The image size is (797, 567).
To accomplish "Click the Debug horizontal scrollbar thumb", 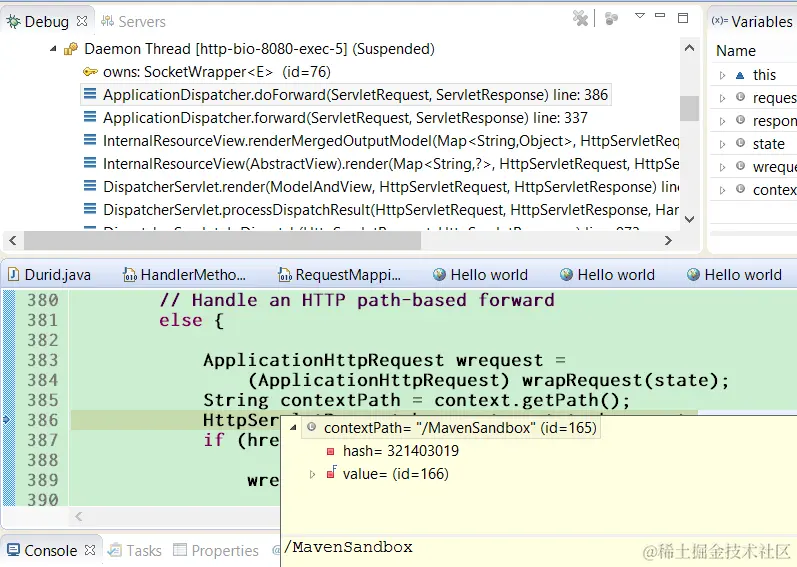I will click(x=222, y=240).
